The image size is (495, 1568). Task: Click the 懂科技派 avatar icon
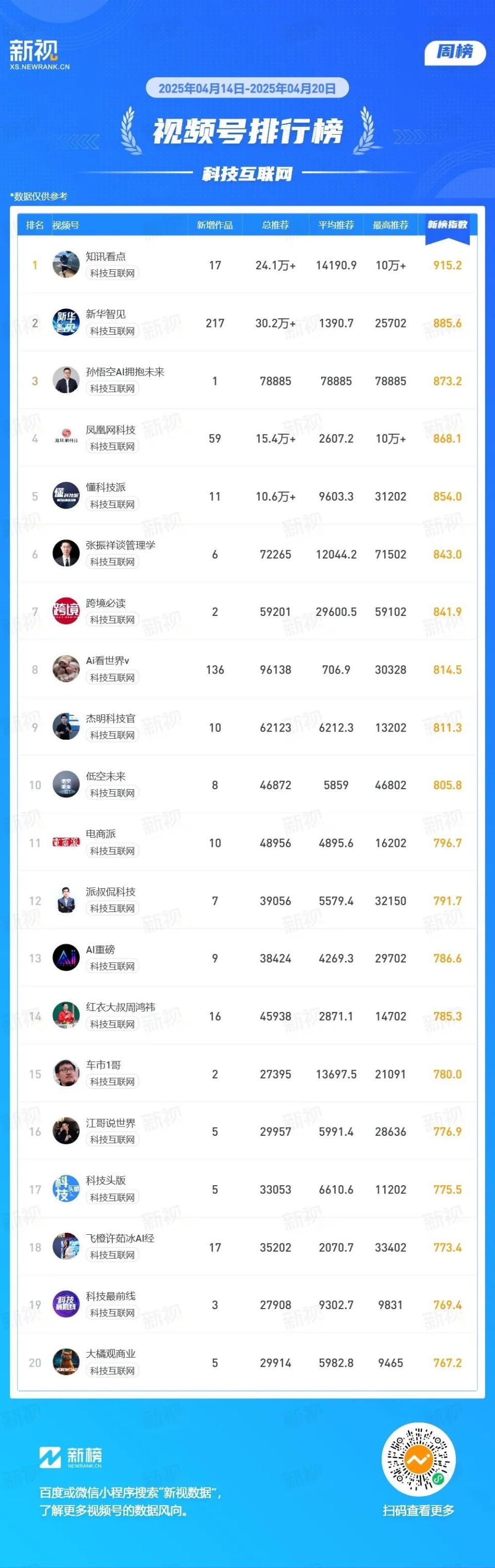pyautogui.click(x=66, y=496)
